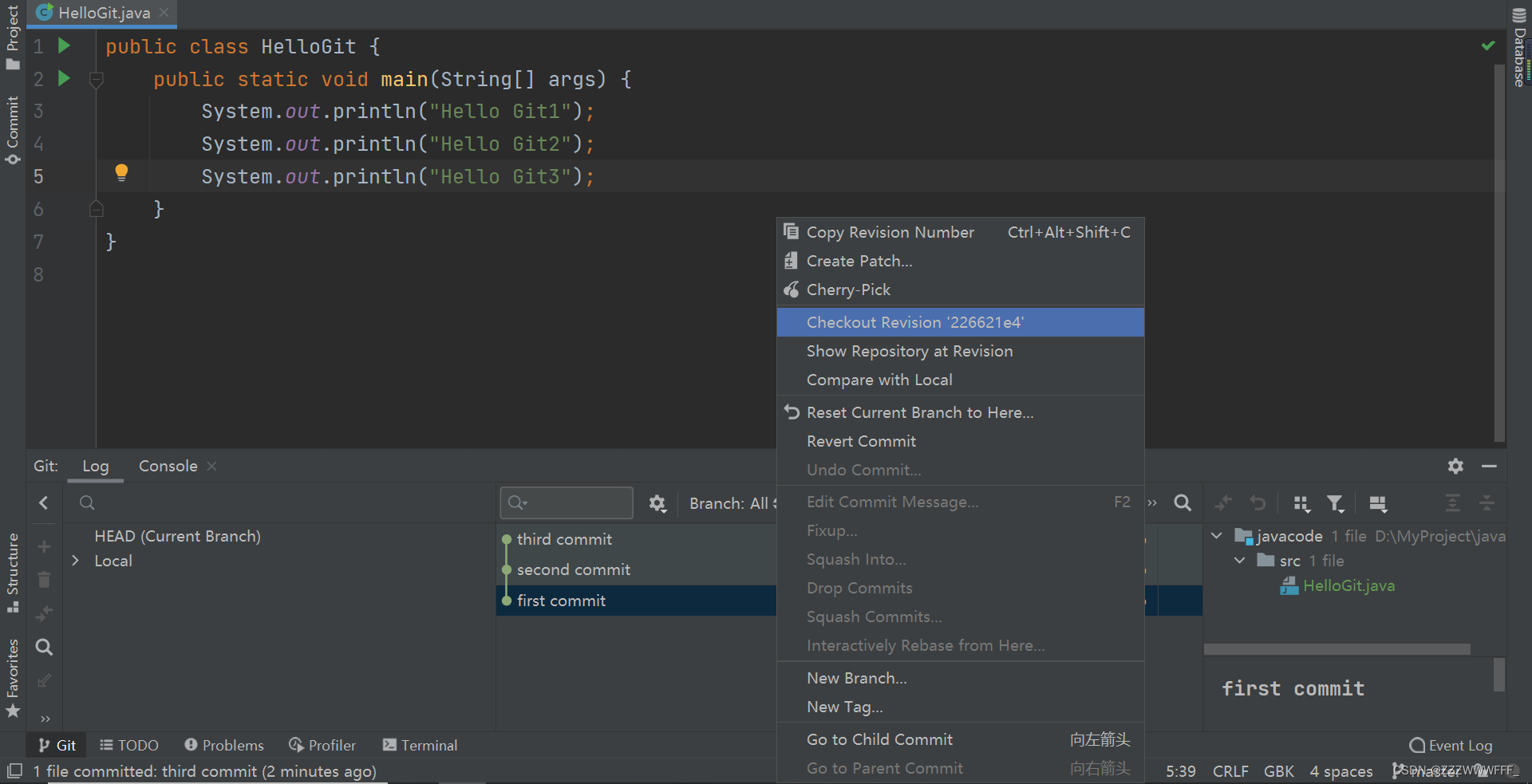This screenshot has width=1532, height=784.
Task: Open the Commit tool window tab
Action: (12, 130)
